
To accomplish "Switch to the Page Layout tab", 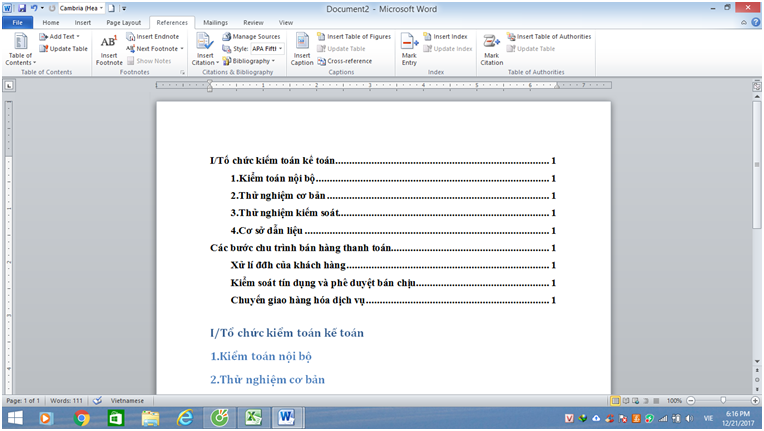I will 124,21.
